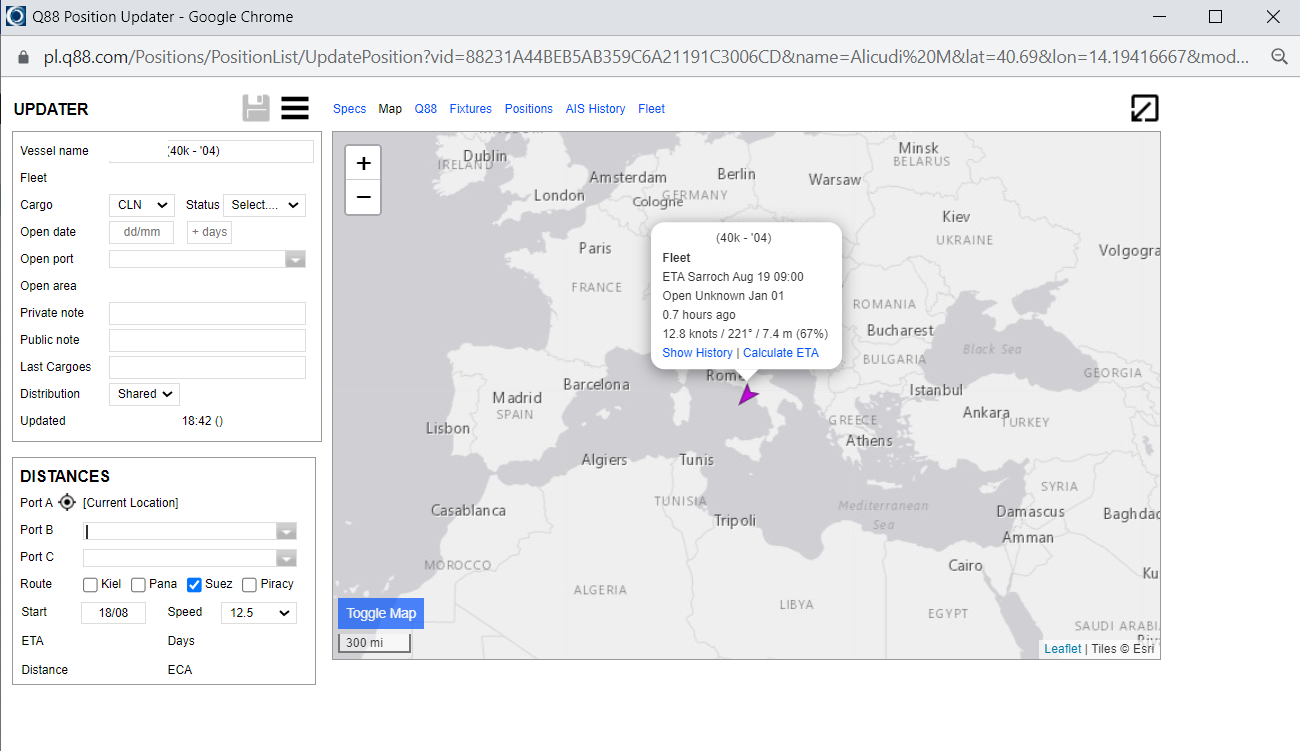Screen dimensions: 1300x751
Task: Expand the Status select dropdown
Action: click(264, 205)
